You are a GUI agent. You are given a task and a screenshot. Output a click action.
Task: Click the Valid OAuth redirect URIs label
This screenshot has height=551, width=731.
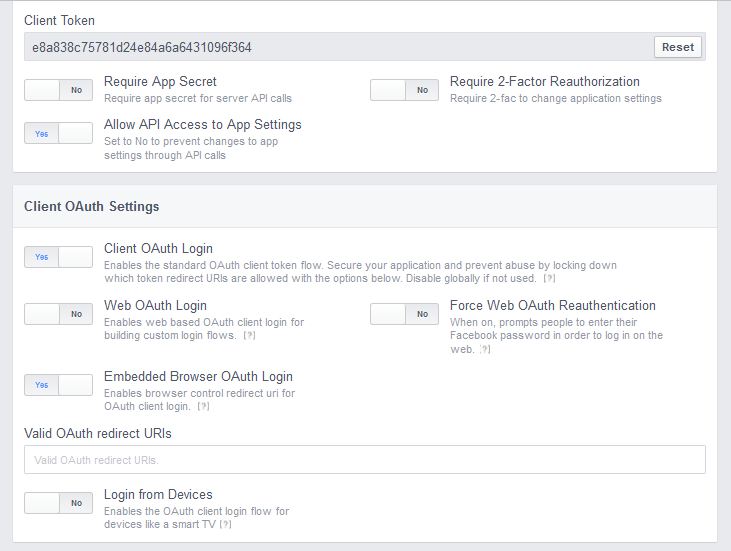[x=98, y=434]
